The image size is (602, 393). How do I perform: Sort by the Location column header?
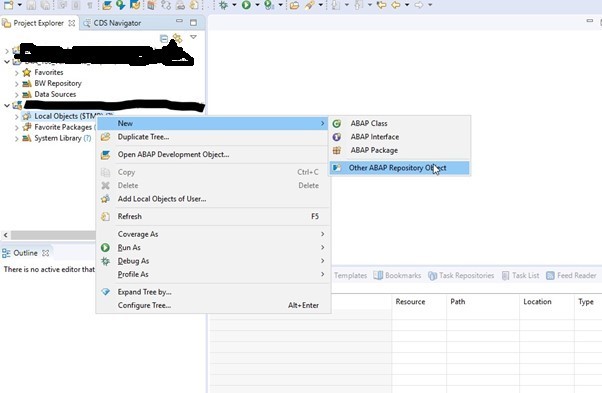pos(547,302)
